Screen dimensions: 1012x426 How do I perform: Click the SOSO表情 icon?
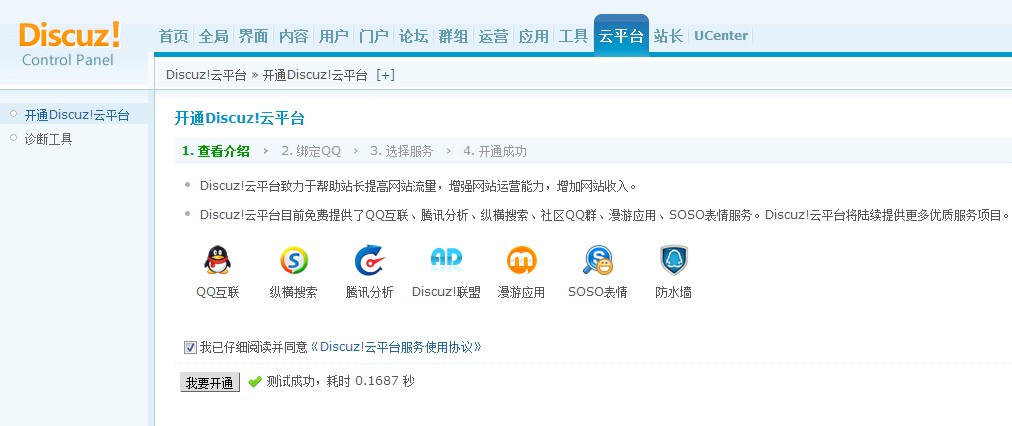[598, 260]
